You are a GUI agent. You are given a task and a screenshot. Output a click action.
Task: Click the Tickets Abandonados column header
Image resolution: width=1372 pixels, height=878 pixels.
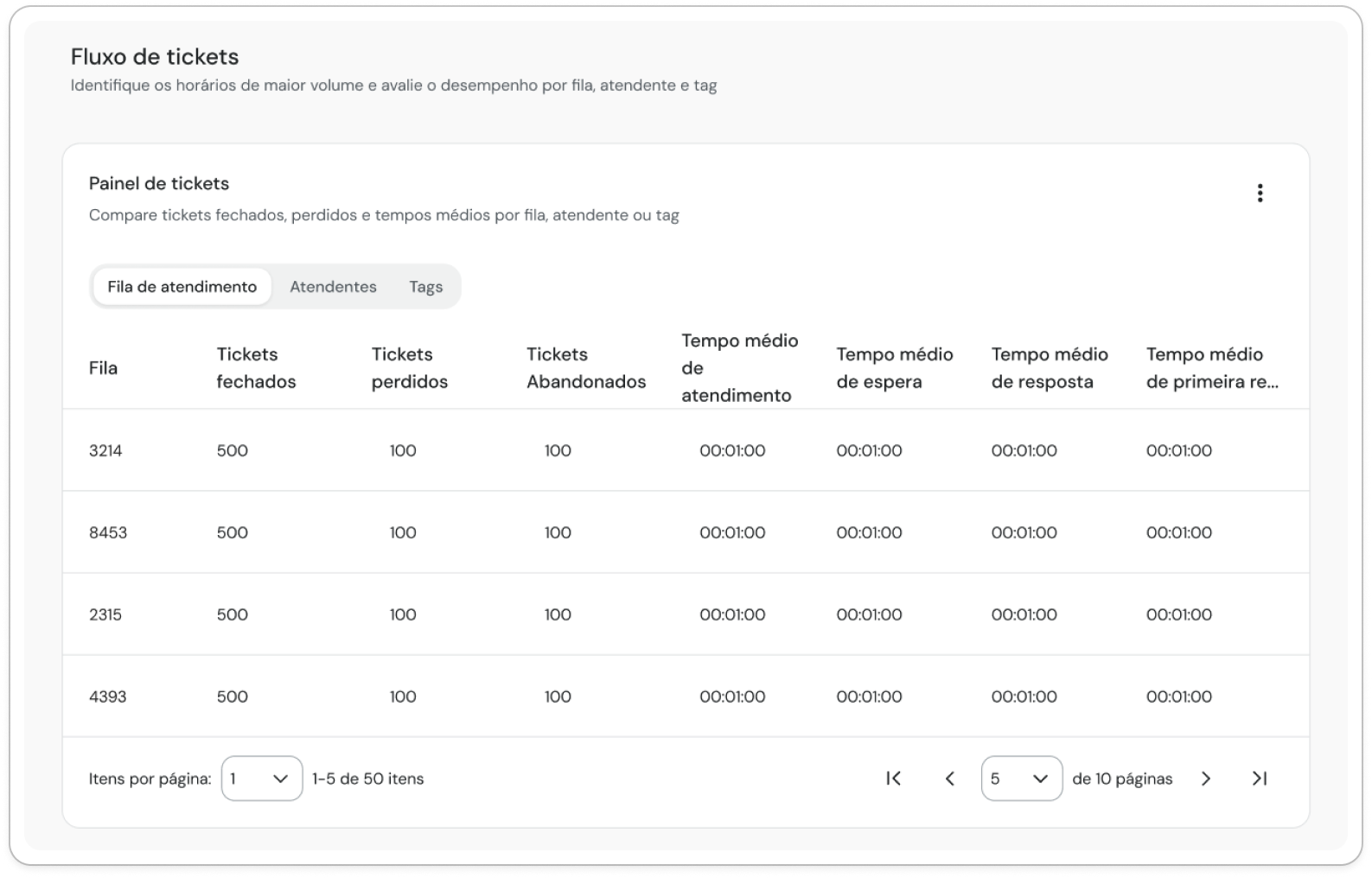[586, 368]
